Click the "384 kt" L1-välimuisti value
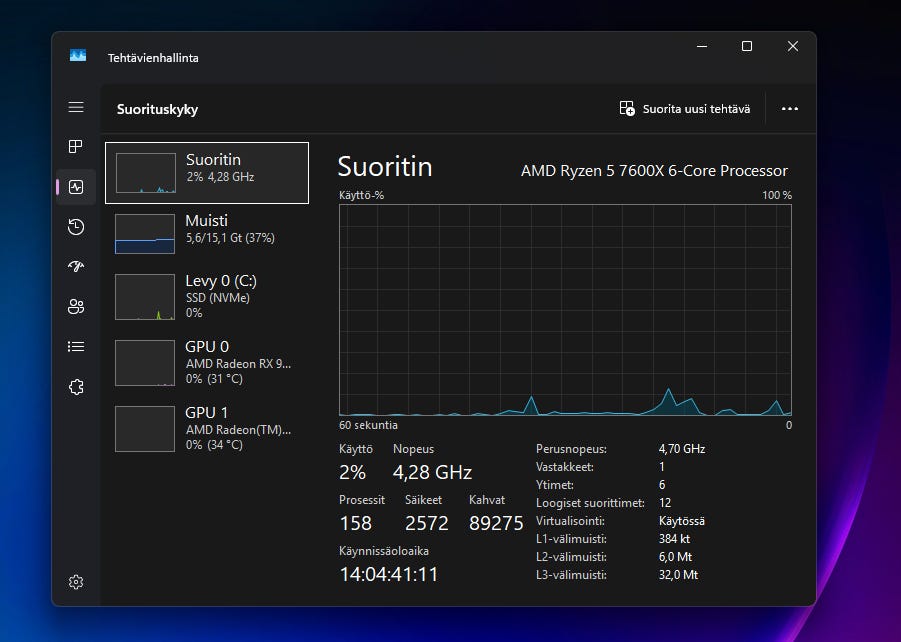 coord(675,539)
